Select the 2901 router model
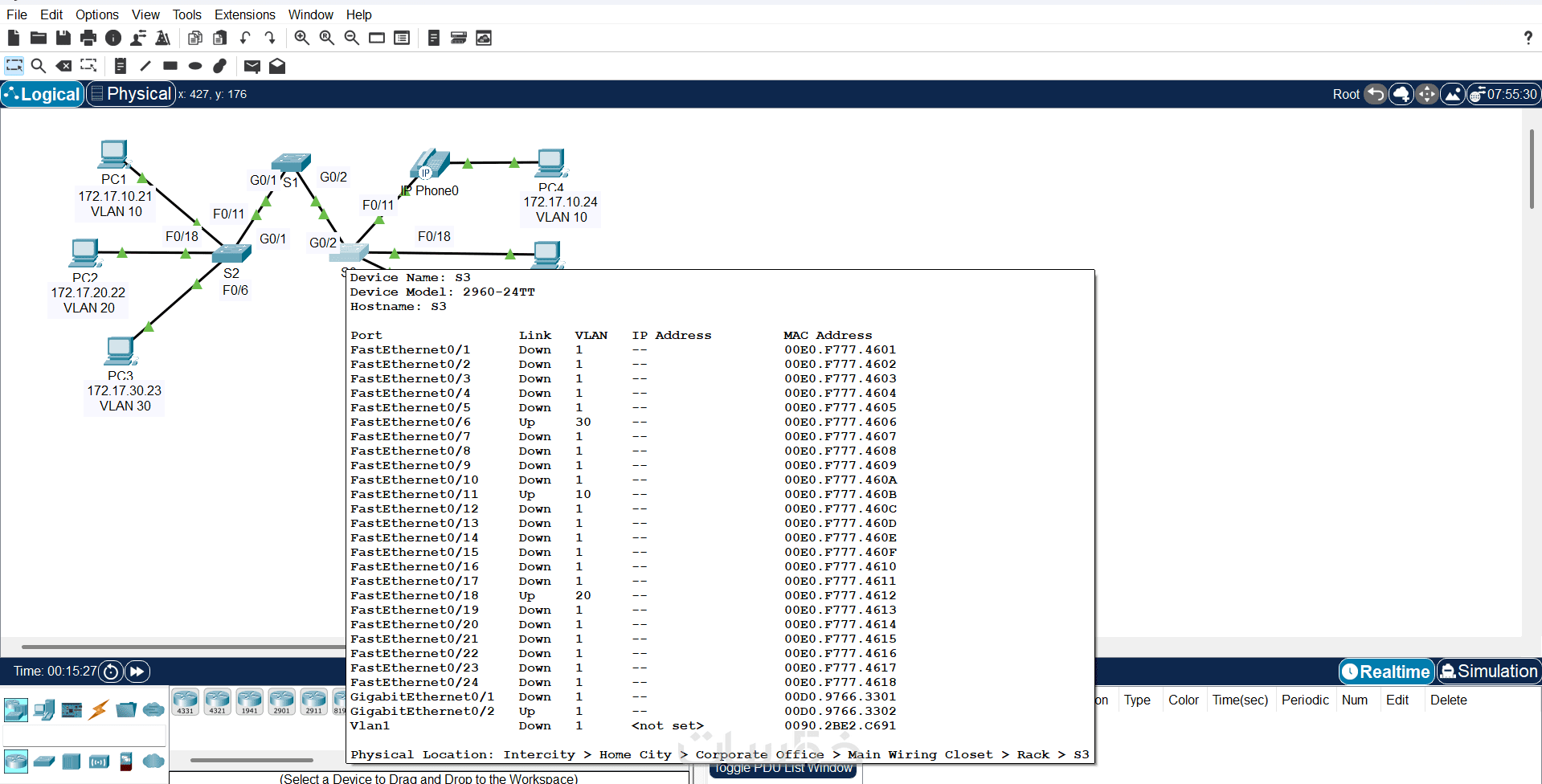The image size is (1542, 784). click(282, 701)
